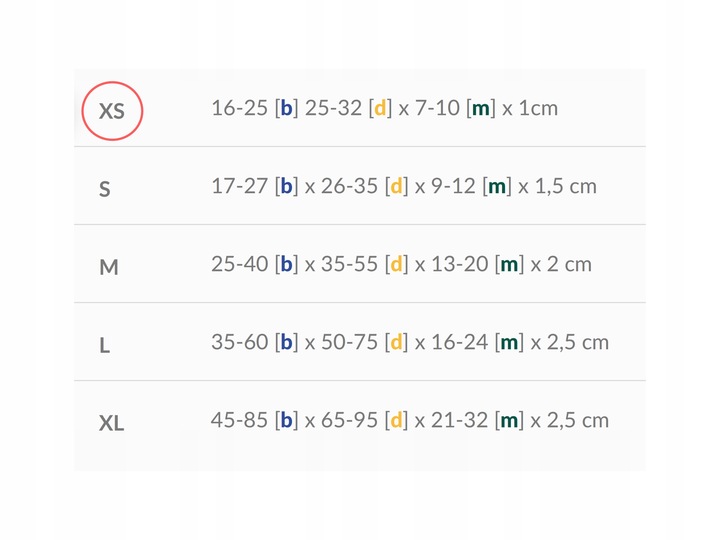Click the green m in the XS row
The image size is (720, 540).
point(481,108)
